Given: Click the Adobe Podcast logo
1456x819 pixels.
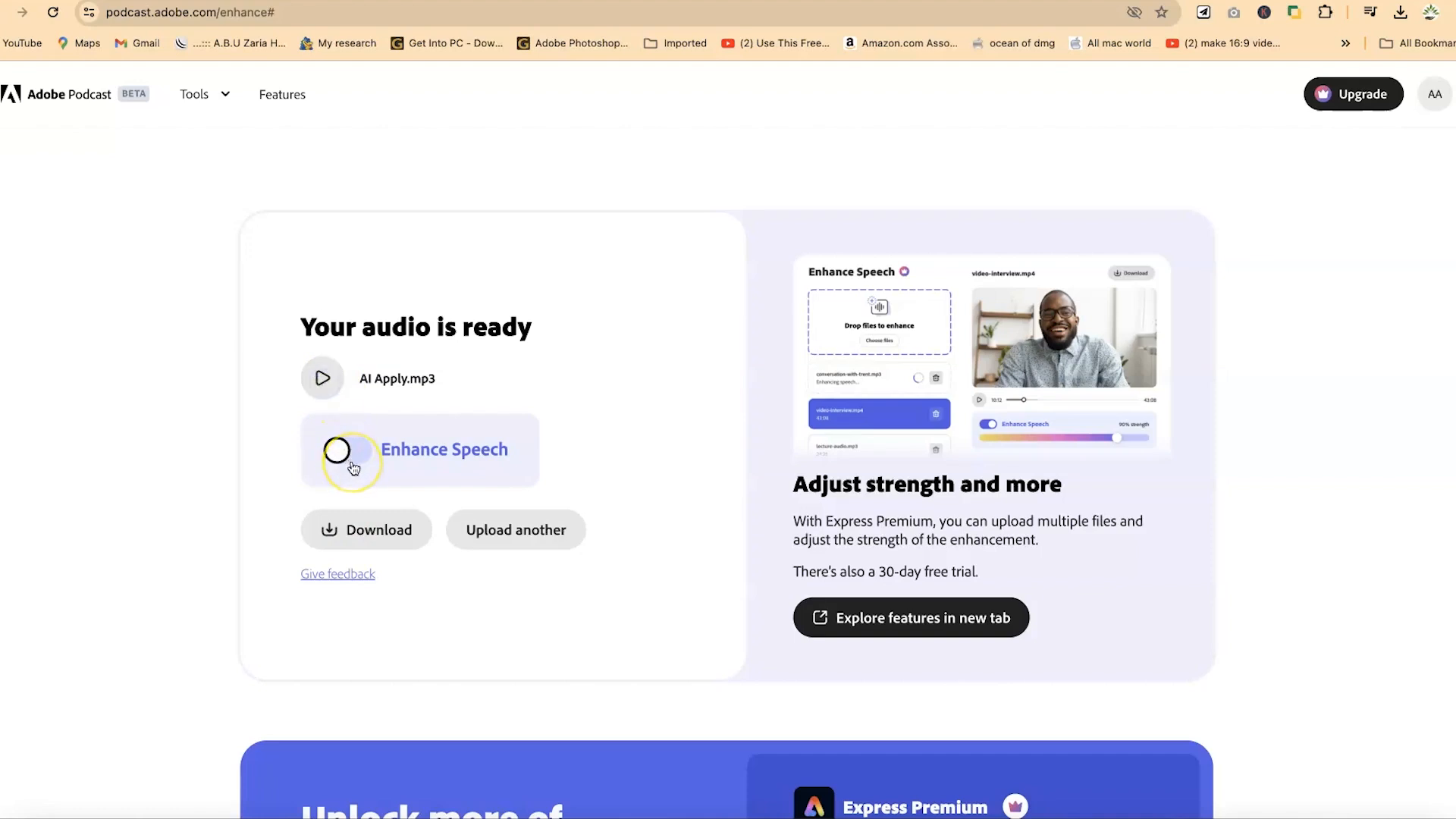Looking at the screenshot, I should 56,94.
